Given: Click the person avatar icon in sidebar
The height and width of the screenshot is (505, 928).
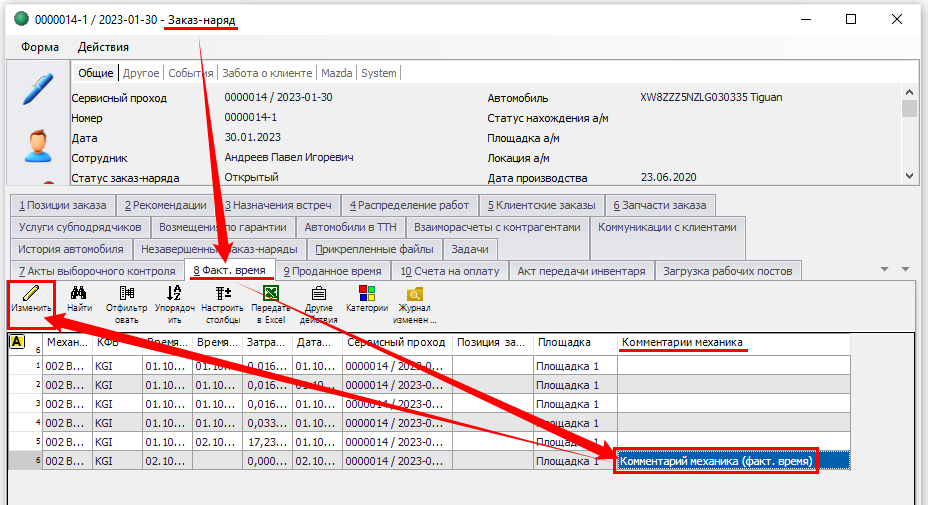Looking at the screenshot, I should click(38, 146).
